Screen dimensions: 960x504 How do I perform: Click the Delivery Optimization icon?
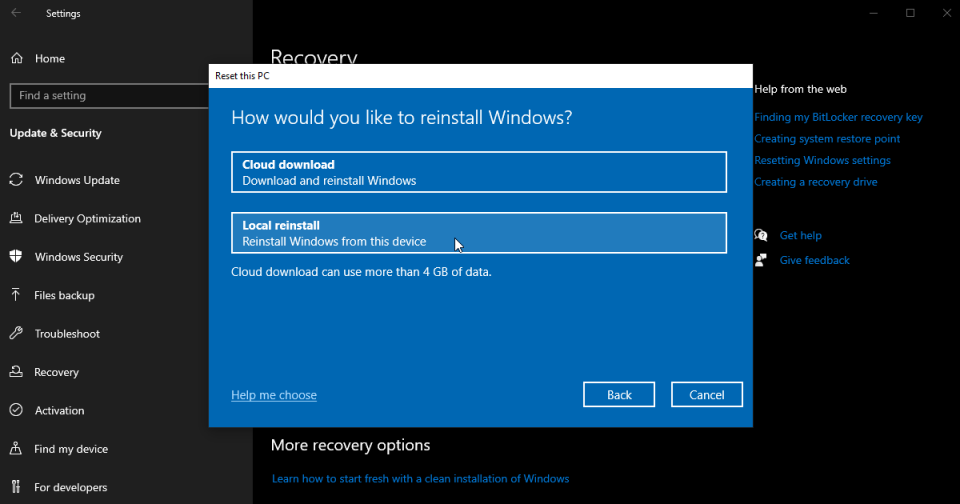17,218
